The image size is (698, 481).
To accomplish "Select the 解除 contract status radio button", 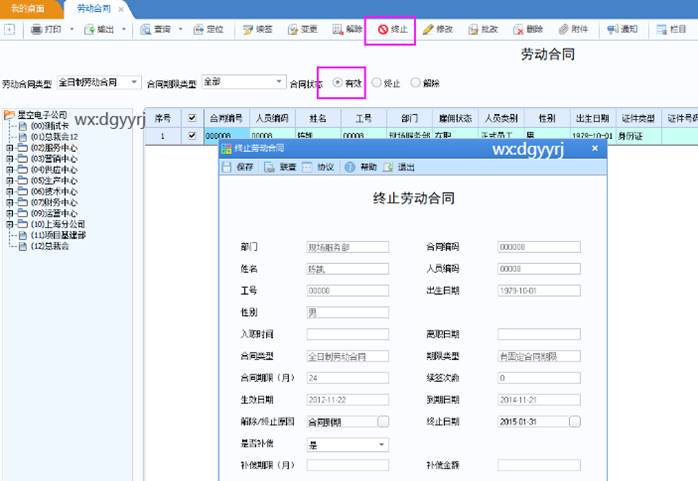I will pyautogui.click(x=415, y=82).
